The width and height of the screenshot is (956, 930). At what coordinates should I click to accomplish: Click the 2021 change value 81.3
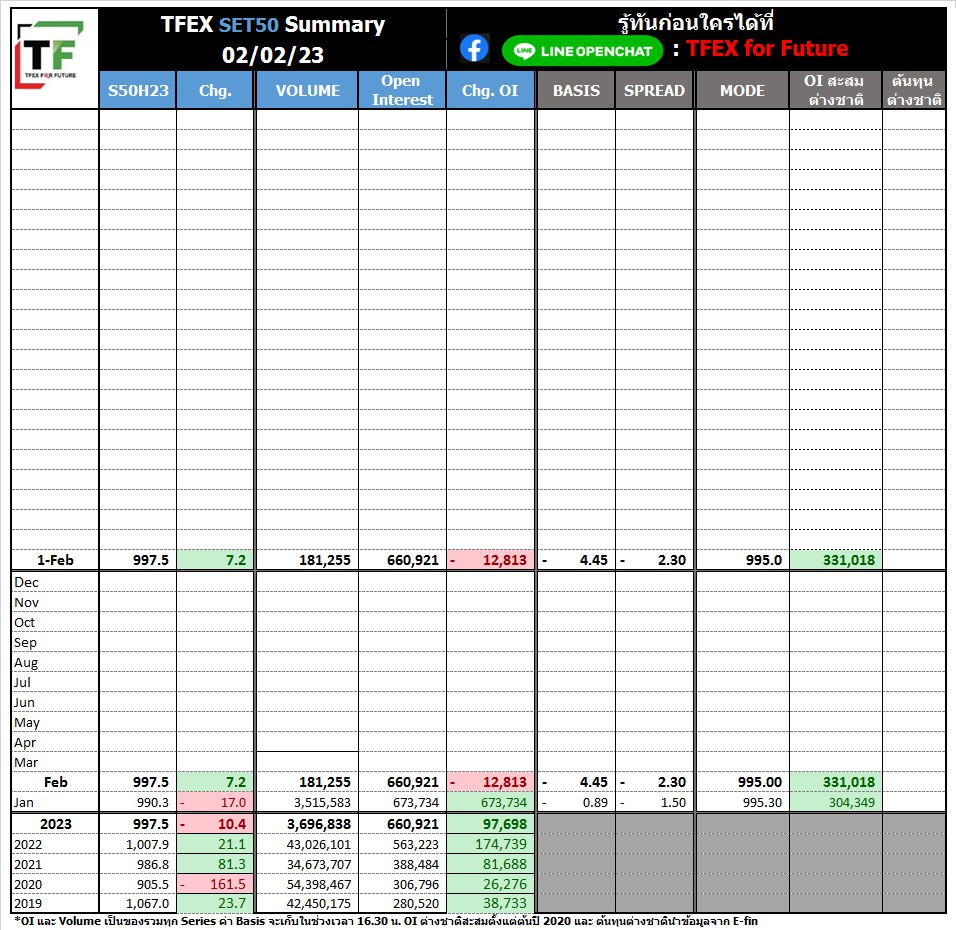pyautogui.click(x=232, y=864)
